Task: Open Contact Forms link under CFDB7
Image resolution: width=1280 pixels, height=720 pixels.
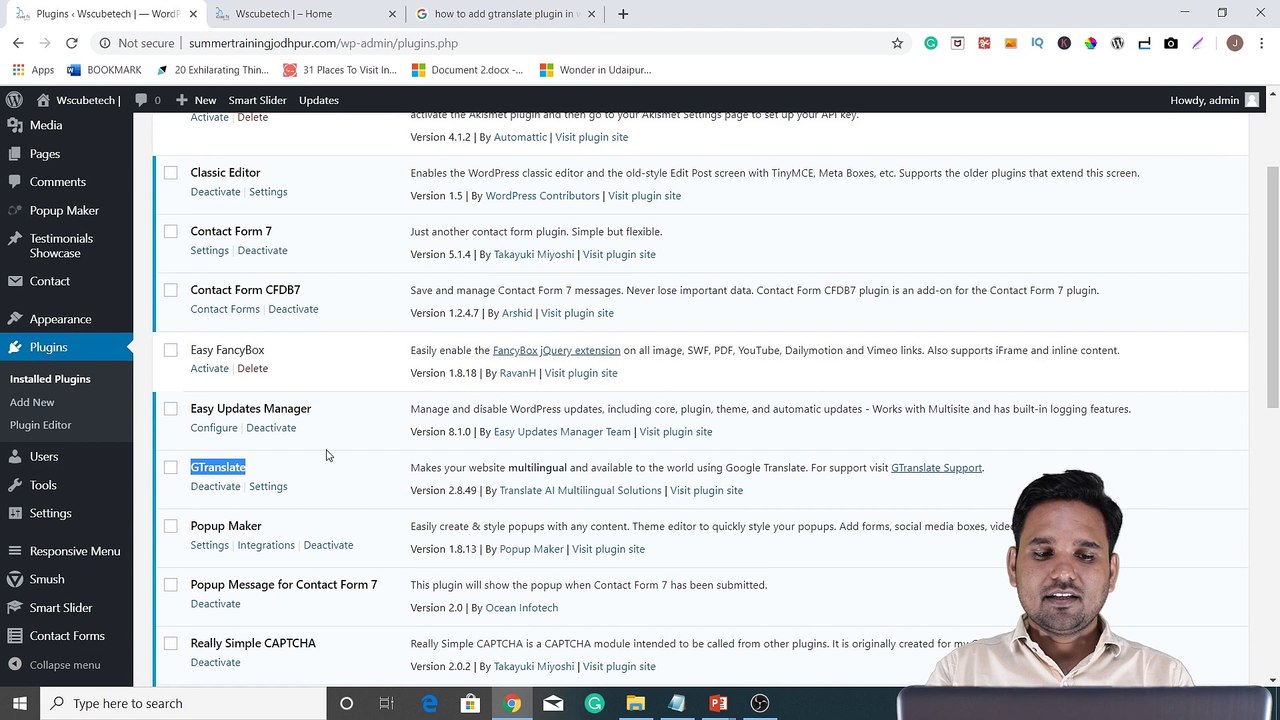Action: pyautogui.click(x=225, y=309)
